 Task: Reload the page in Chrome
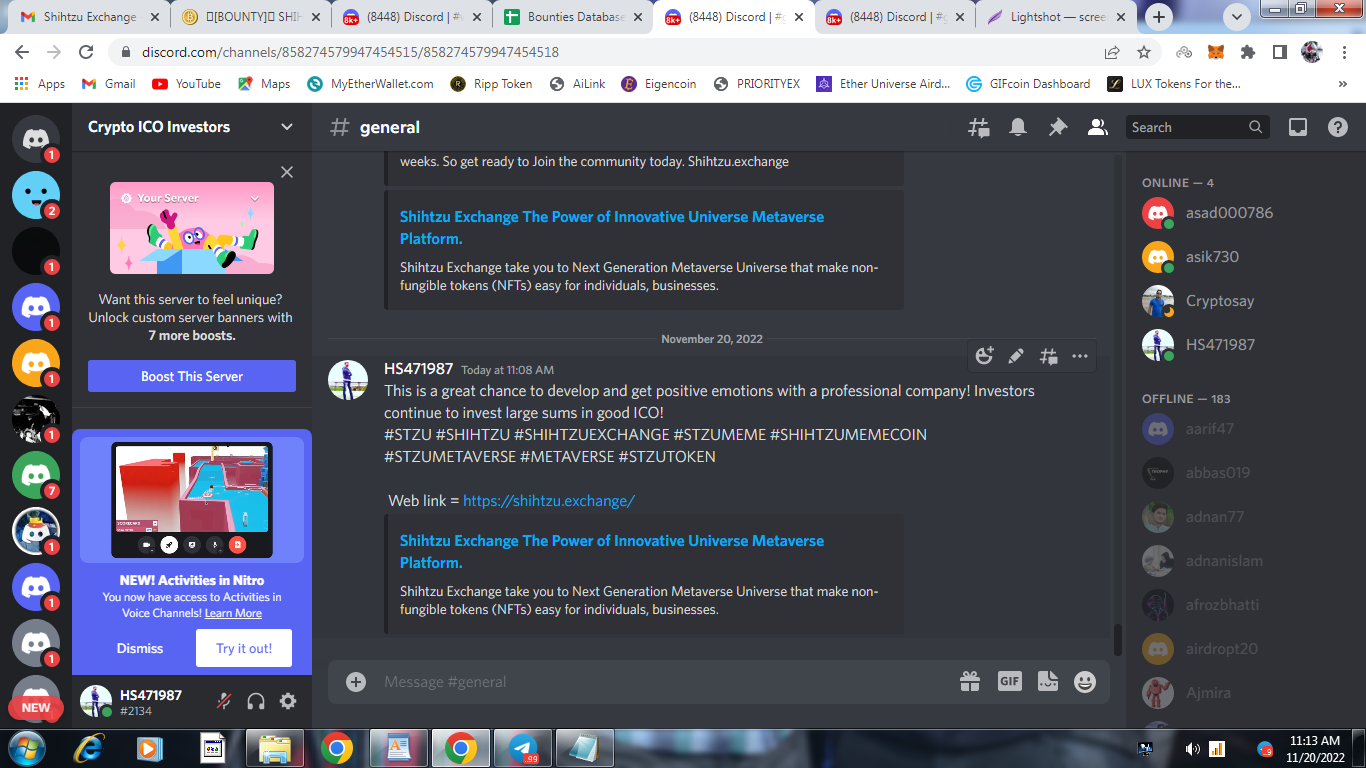click(86, 52)
